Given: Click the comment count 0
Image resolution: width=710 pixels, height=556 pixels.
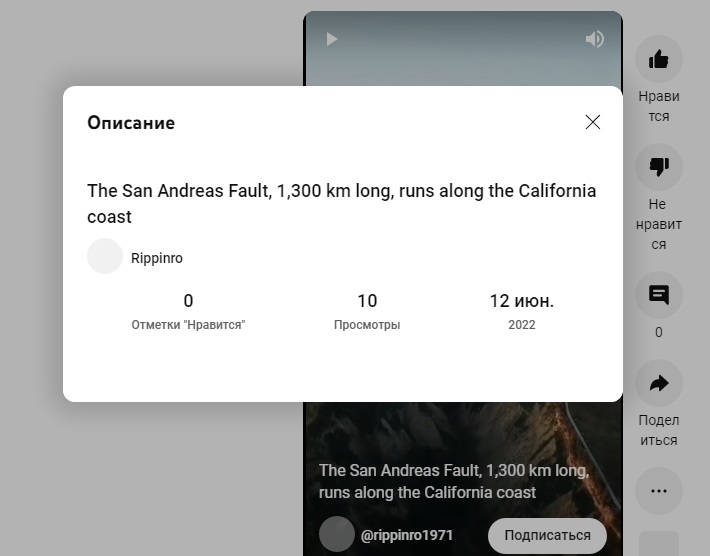Looking at the screenshot, I should (x=658, y=332).
